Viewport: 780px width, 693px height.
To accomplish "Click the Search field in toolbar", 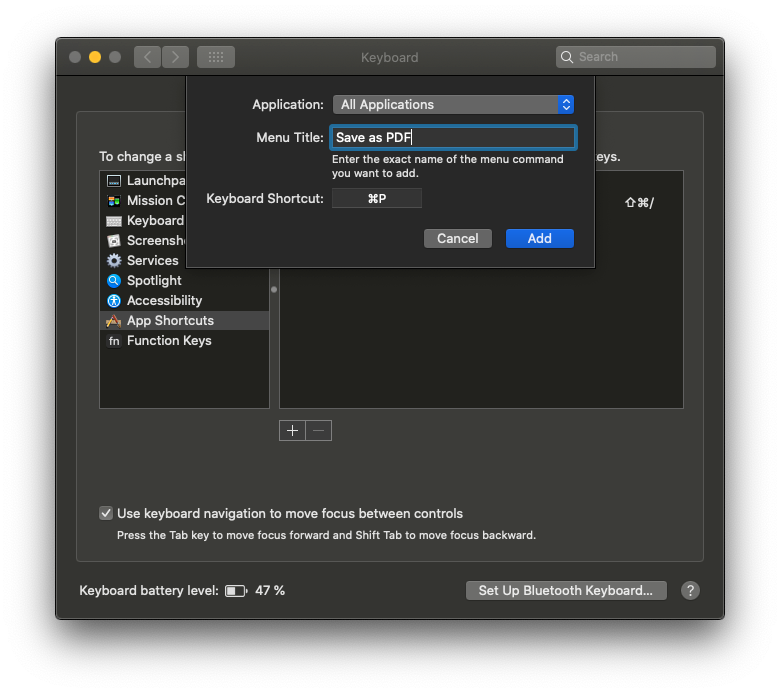I will click(x=636, y=57).
